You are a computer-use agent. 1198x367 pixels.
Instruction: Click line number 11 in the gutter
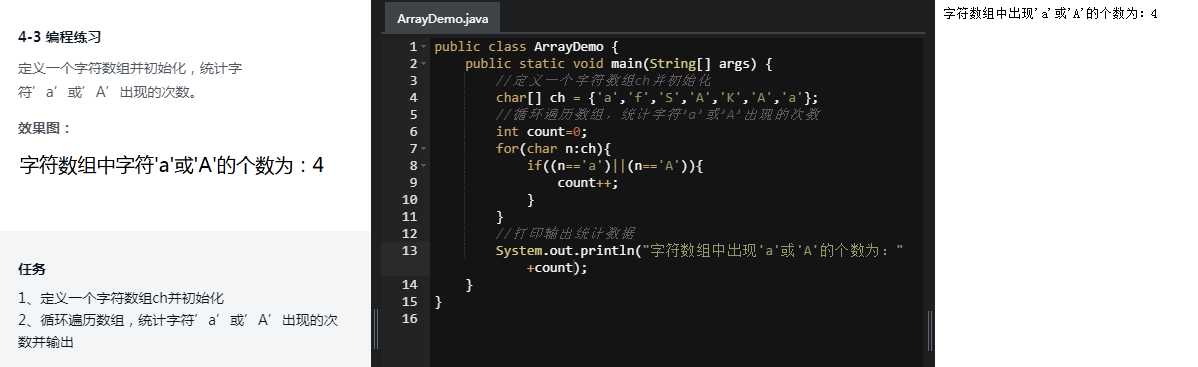(x=410, y=216)
